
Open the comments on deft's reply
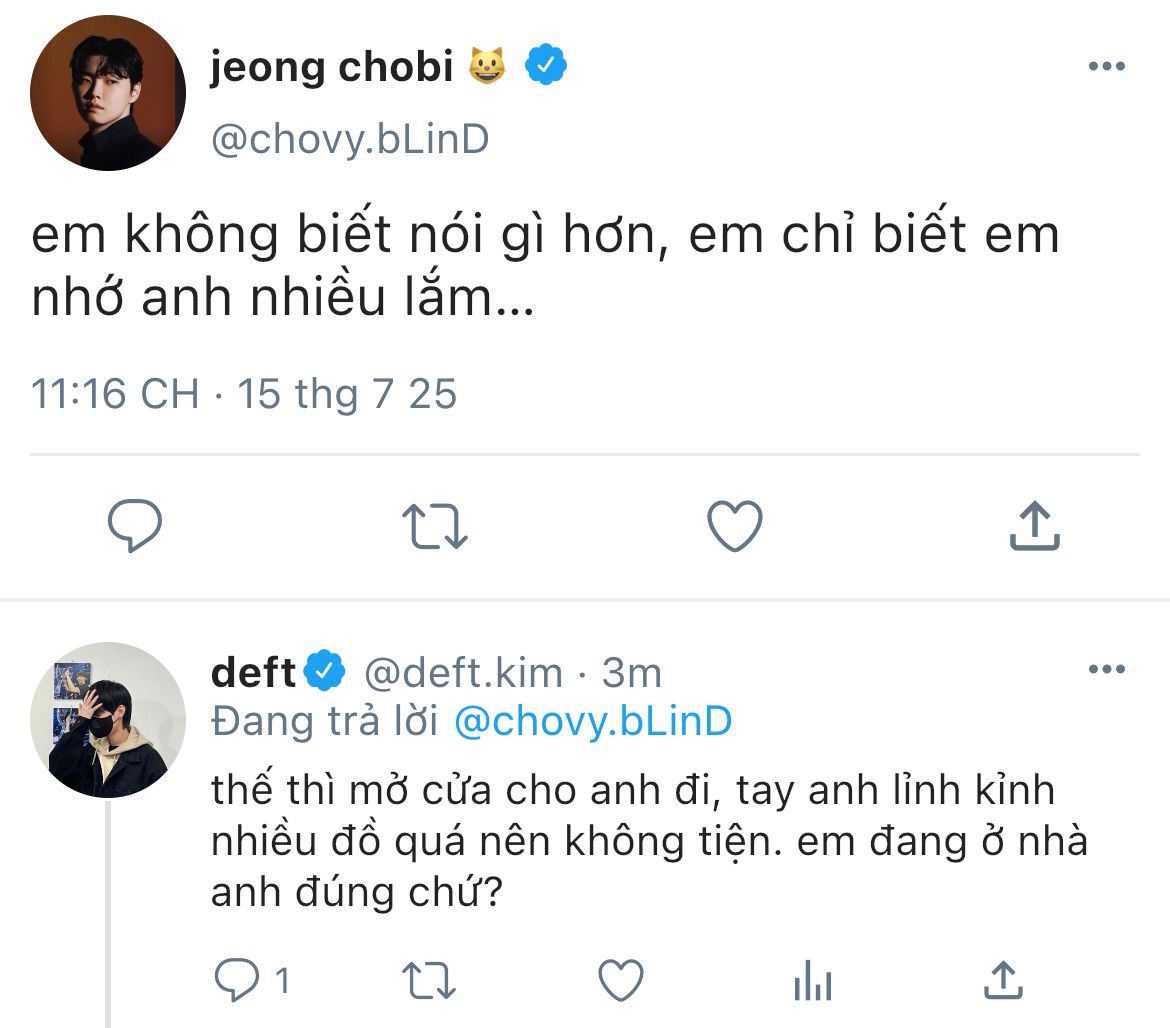(239, 980)
